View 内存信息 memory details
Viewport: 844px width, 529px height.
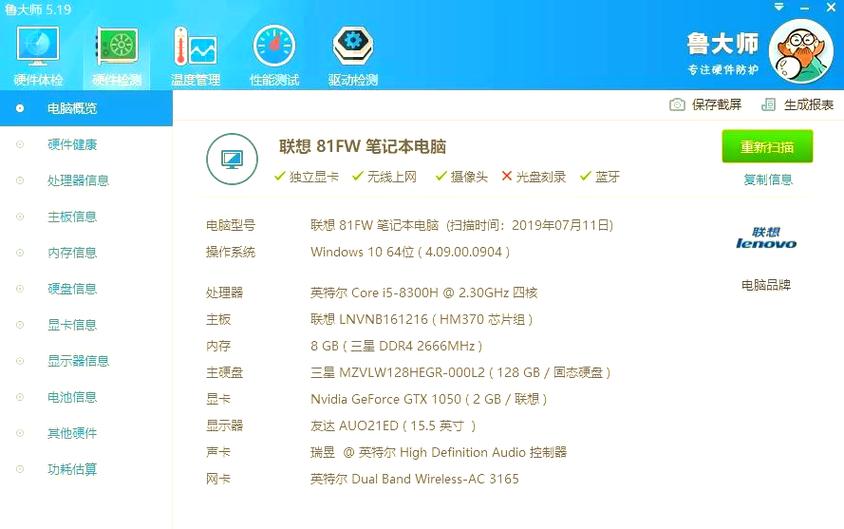[x=72, y=253]
